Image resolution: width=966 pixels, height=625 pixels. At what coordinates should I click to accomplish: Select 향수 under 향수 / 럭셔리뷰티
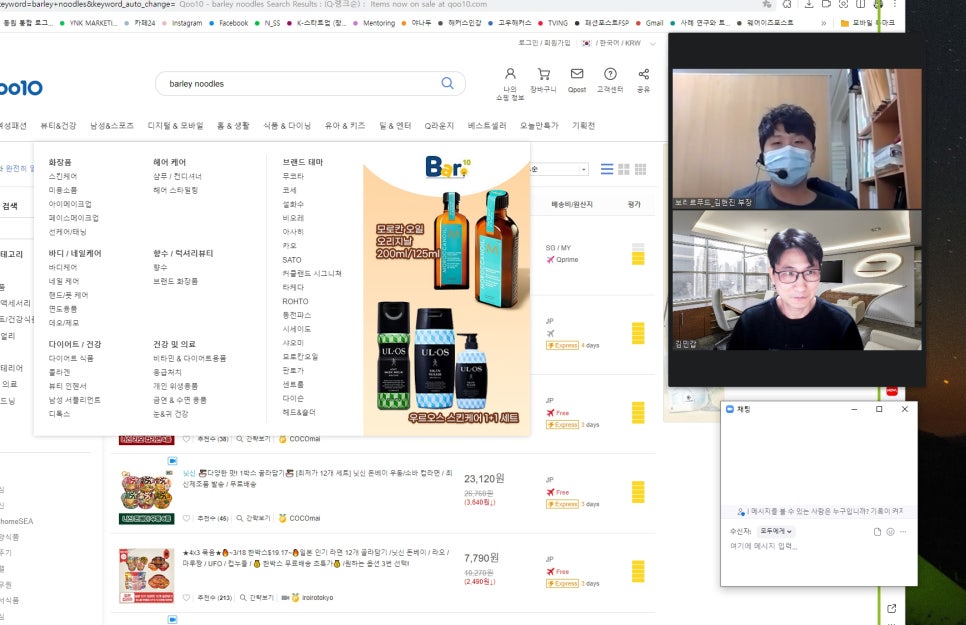(x=160, y=268)
